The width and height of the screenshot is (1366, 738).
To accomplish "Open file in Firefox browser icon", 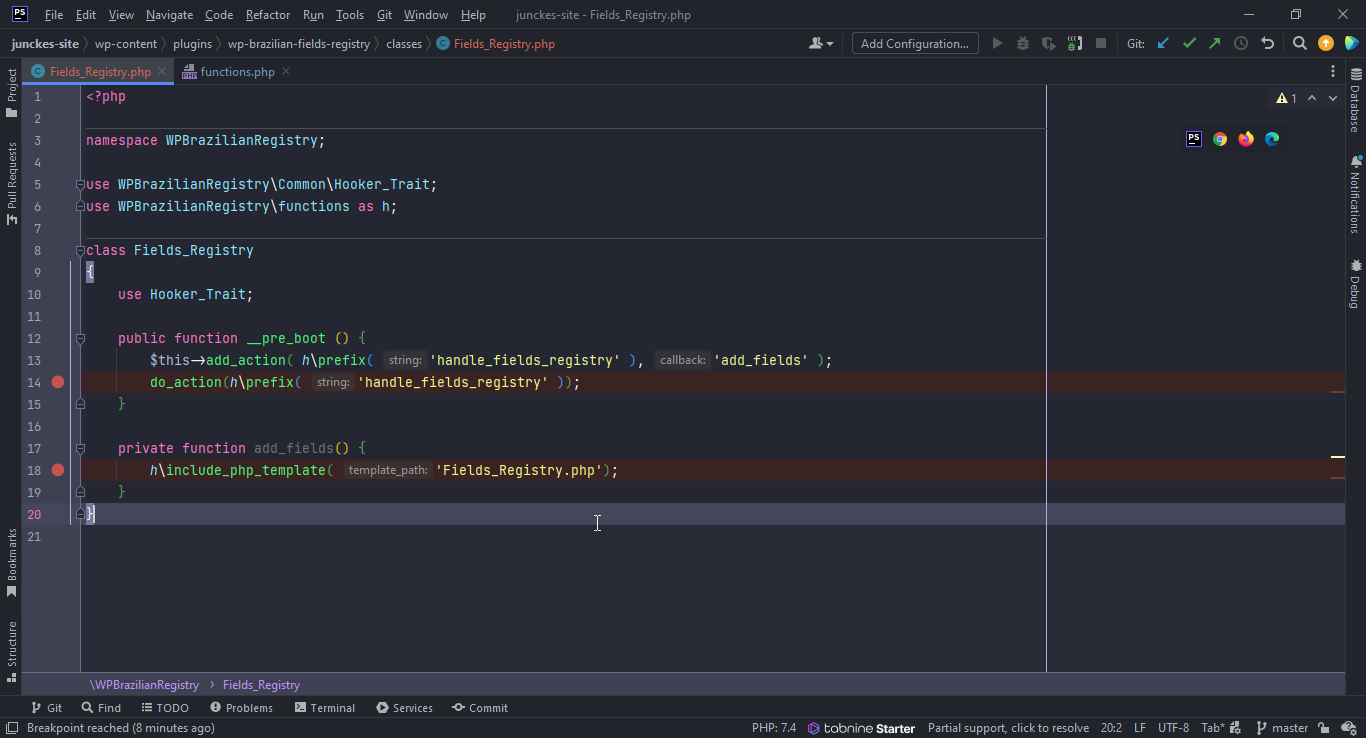I will [x=1246, y=139].
